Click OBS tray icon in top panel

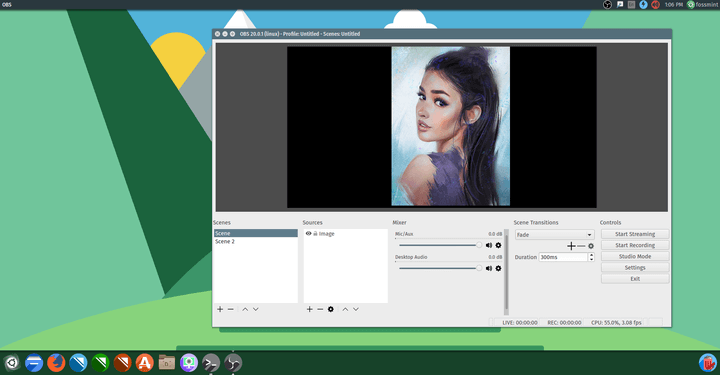[607, 5]
